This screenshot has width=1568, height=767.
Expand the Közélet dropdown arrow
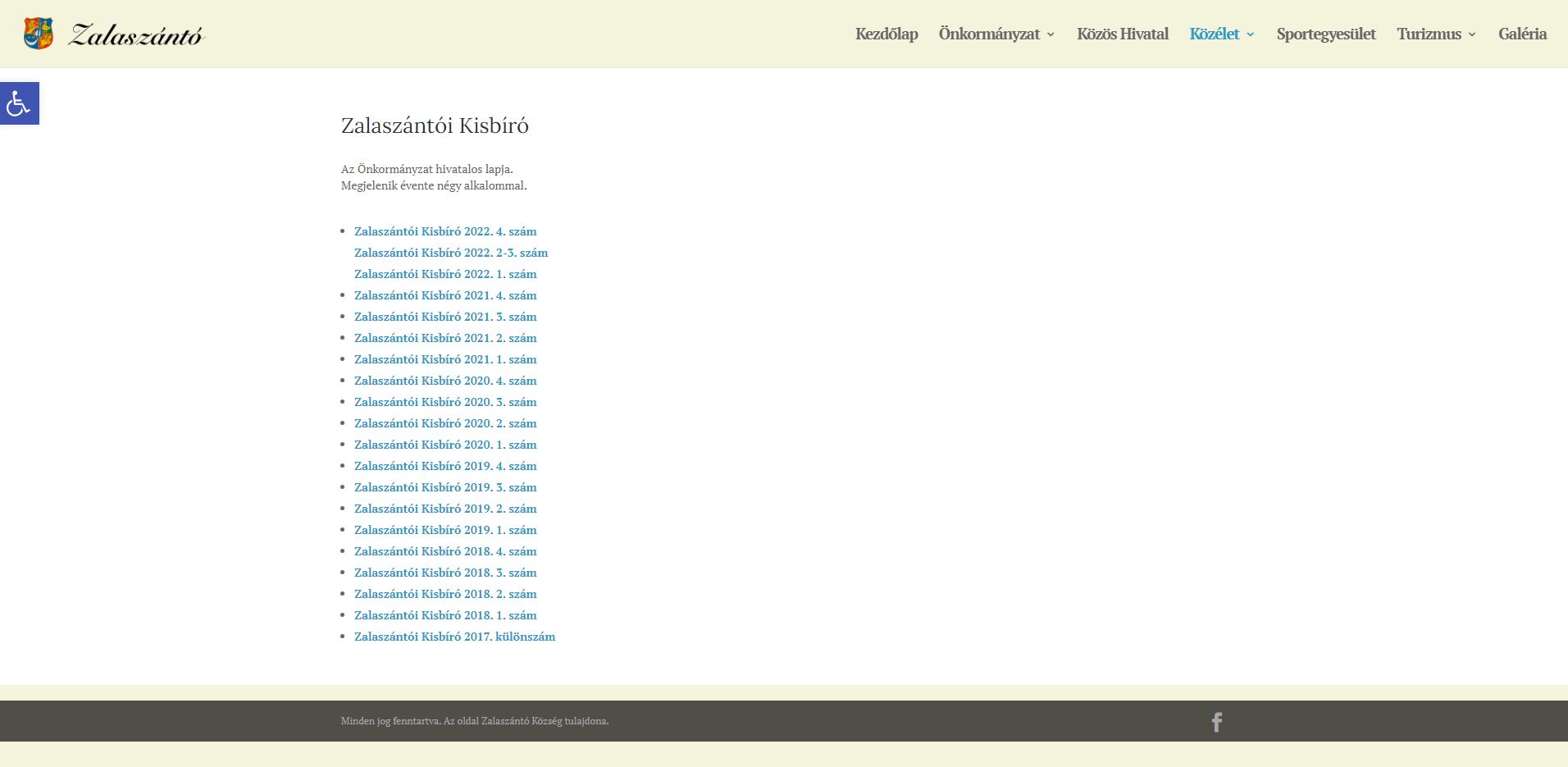point(1251,34)
